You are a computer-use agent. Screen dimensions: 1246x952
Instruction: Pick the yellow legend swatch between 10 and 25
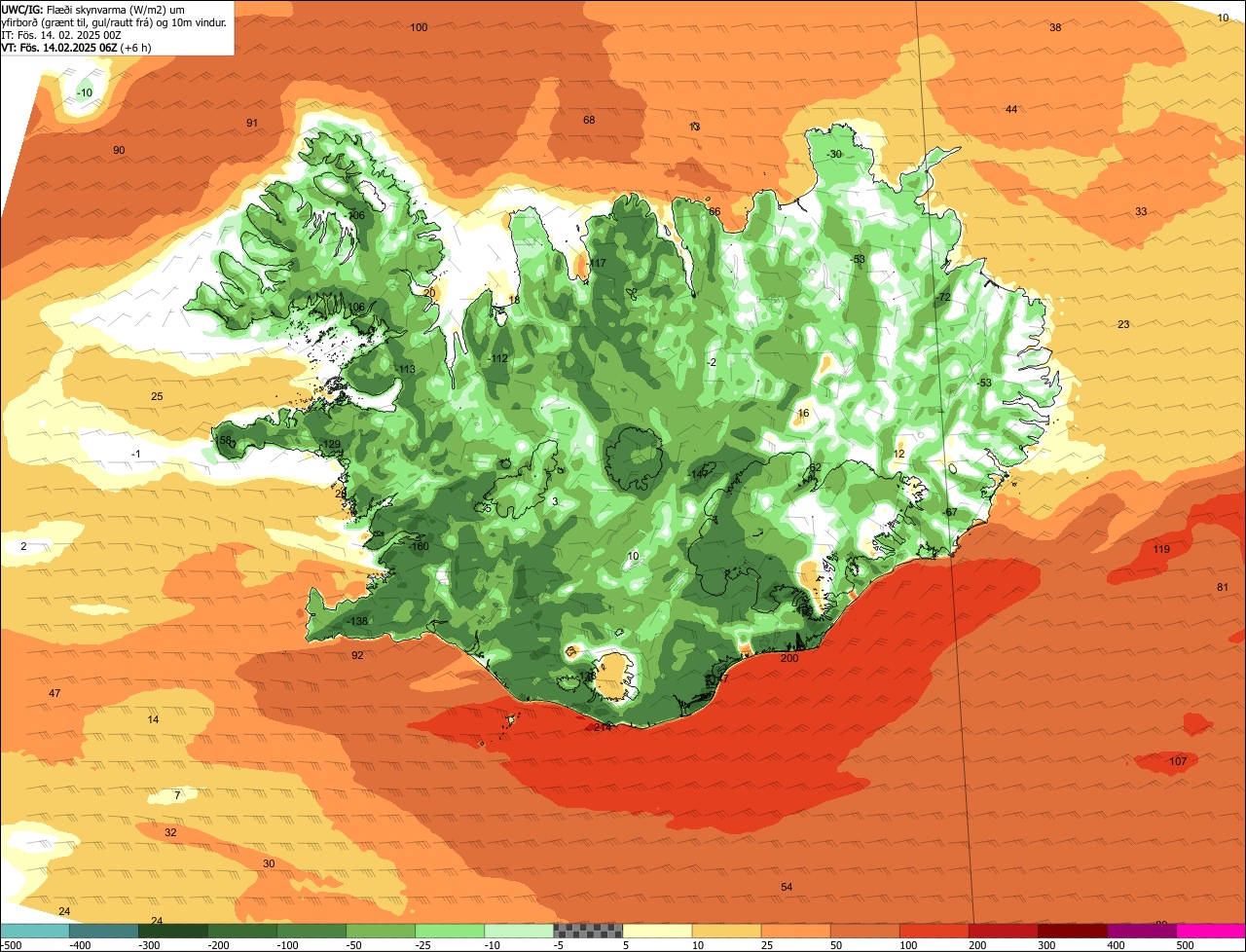[725, 931]
